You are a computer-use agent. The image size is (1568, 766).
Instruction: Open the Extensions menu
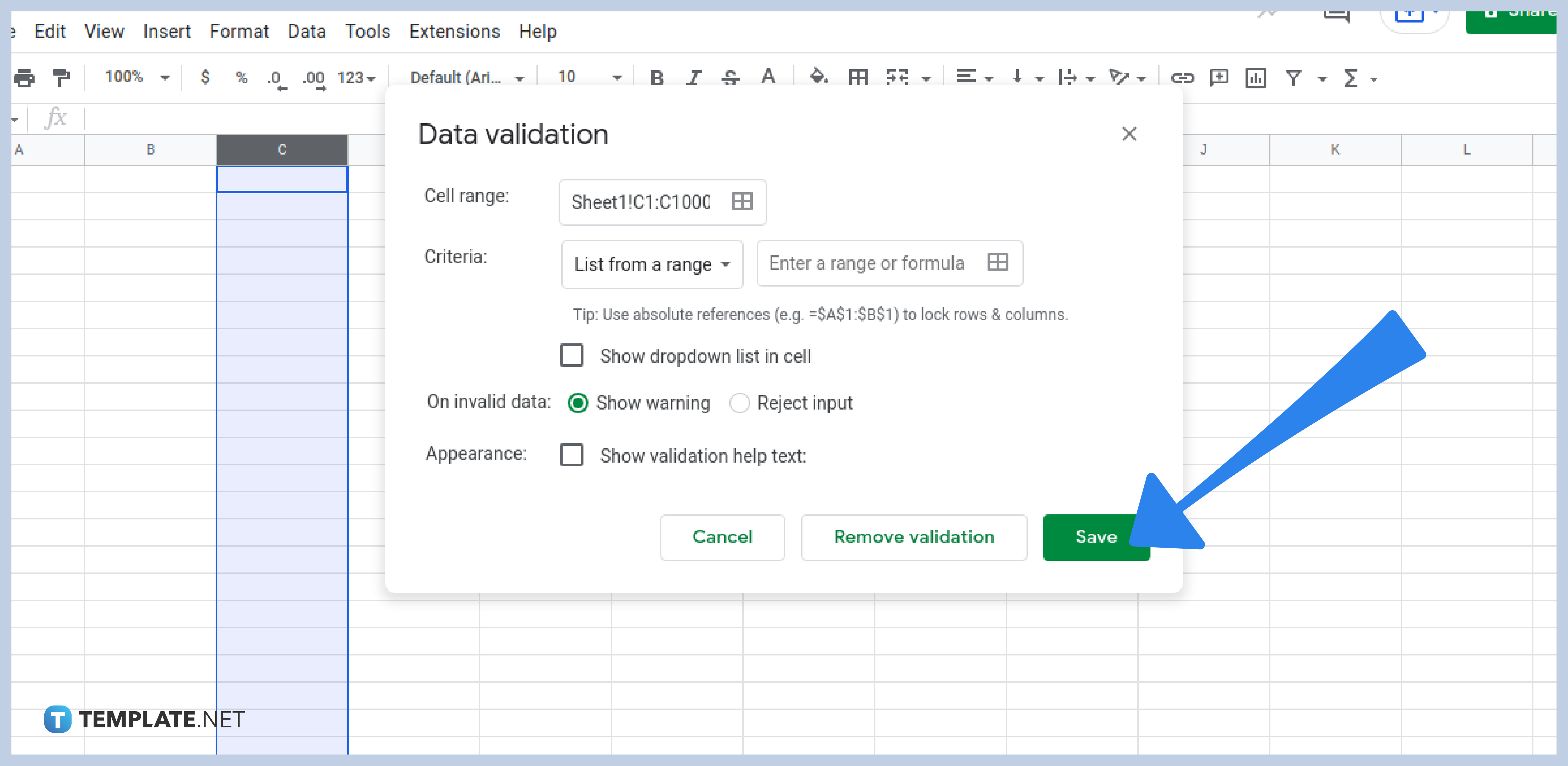pos(454,31)
